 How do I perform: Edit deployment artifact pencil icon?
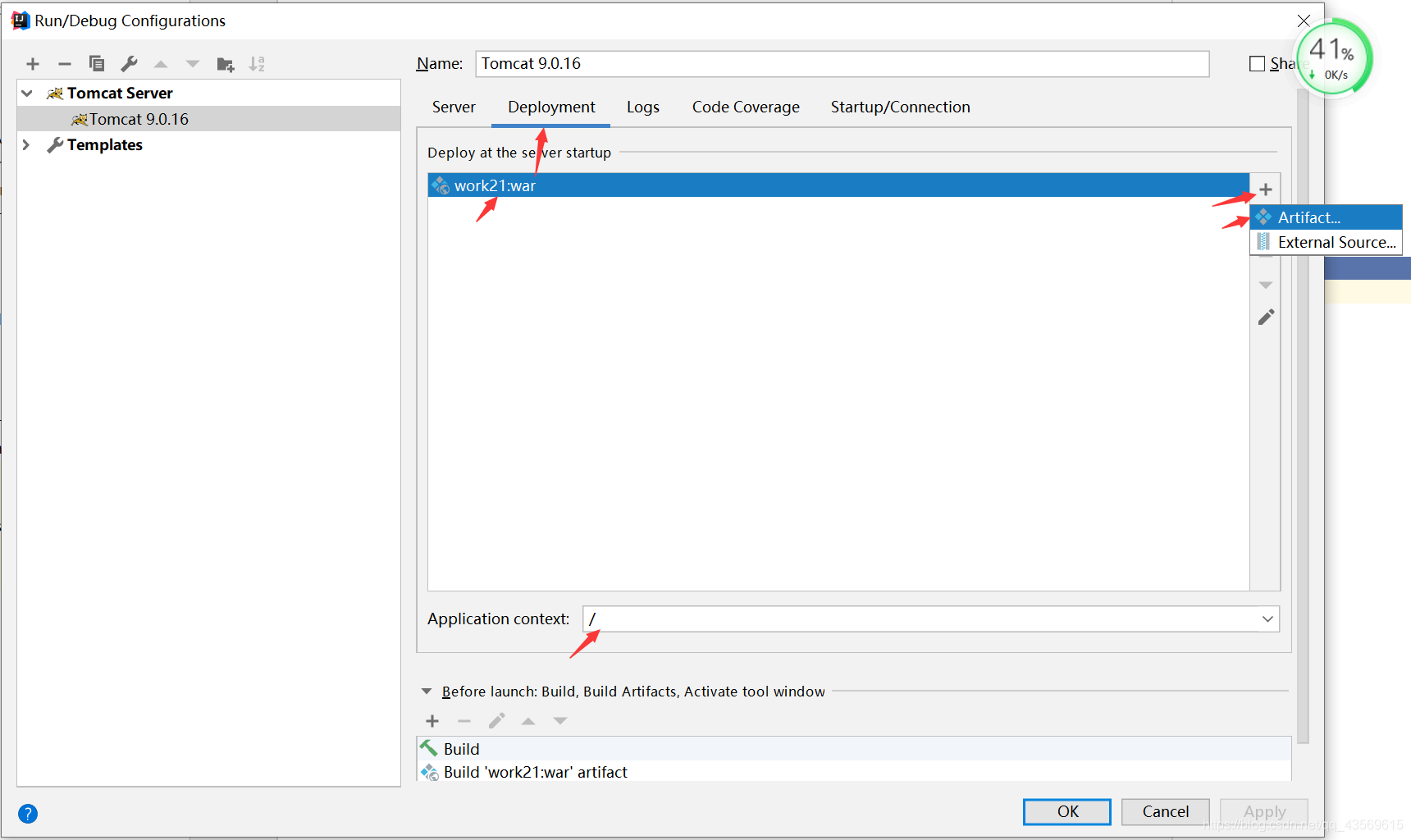(x=1266, y=317)
